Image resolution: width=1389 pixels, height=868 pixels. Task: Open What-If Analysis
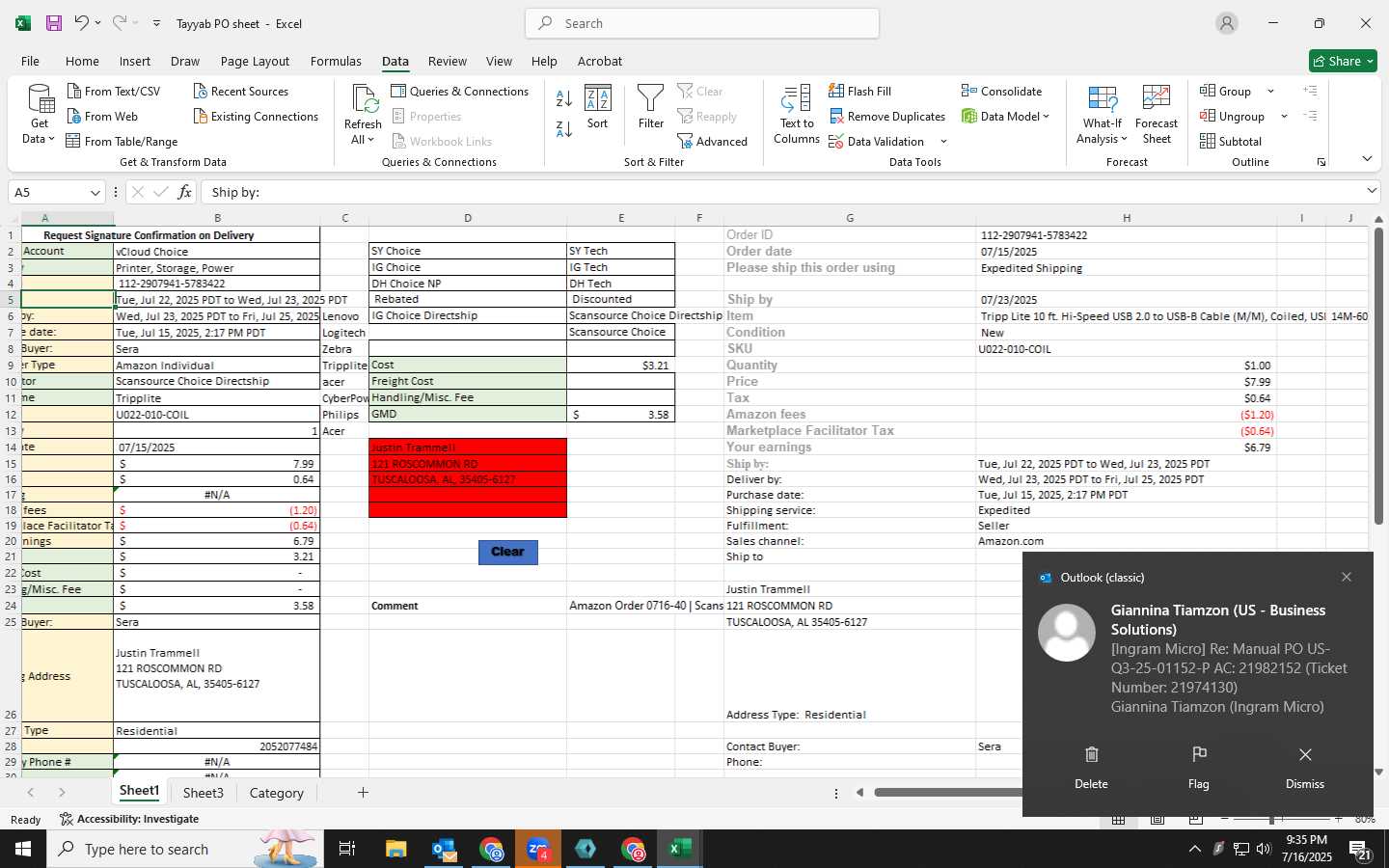(x=1103, y=114)
